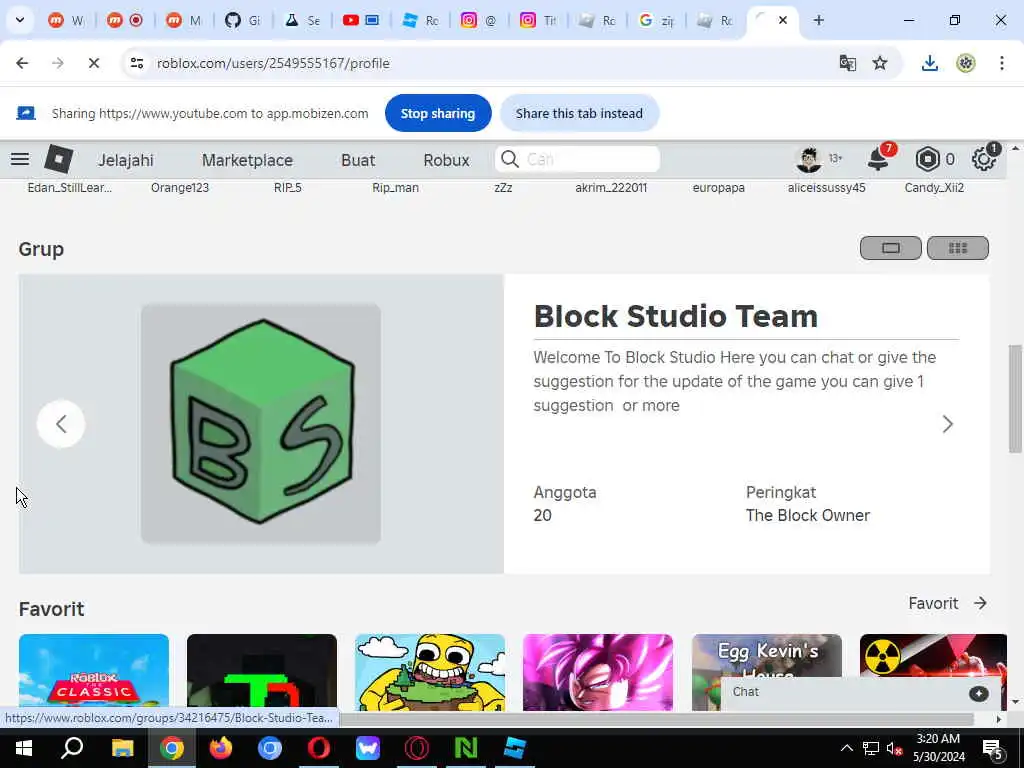Show previous group in carousel
This screenshot has width=1024, height=768.
61,424
